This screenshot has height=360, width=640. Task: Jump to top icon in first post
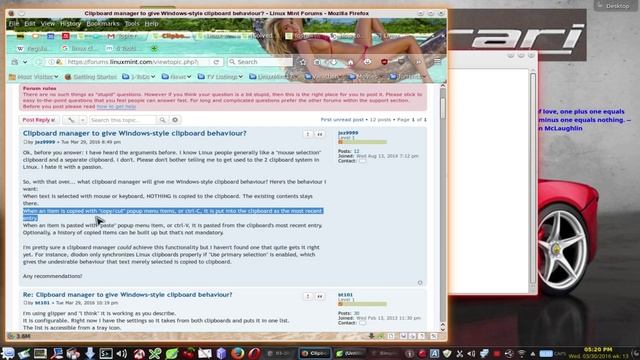[x=420, y=283]
